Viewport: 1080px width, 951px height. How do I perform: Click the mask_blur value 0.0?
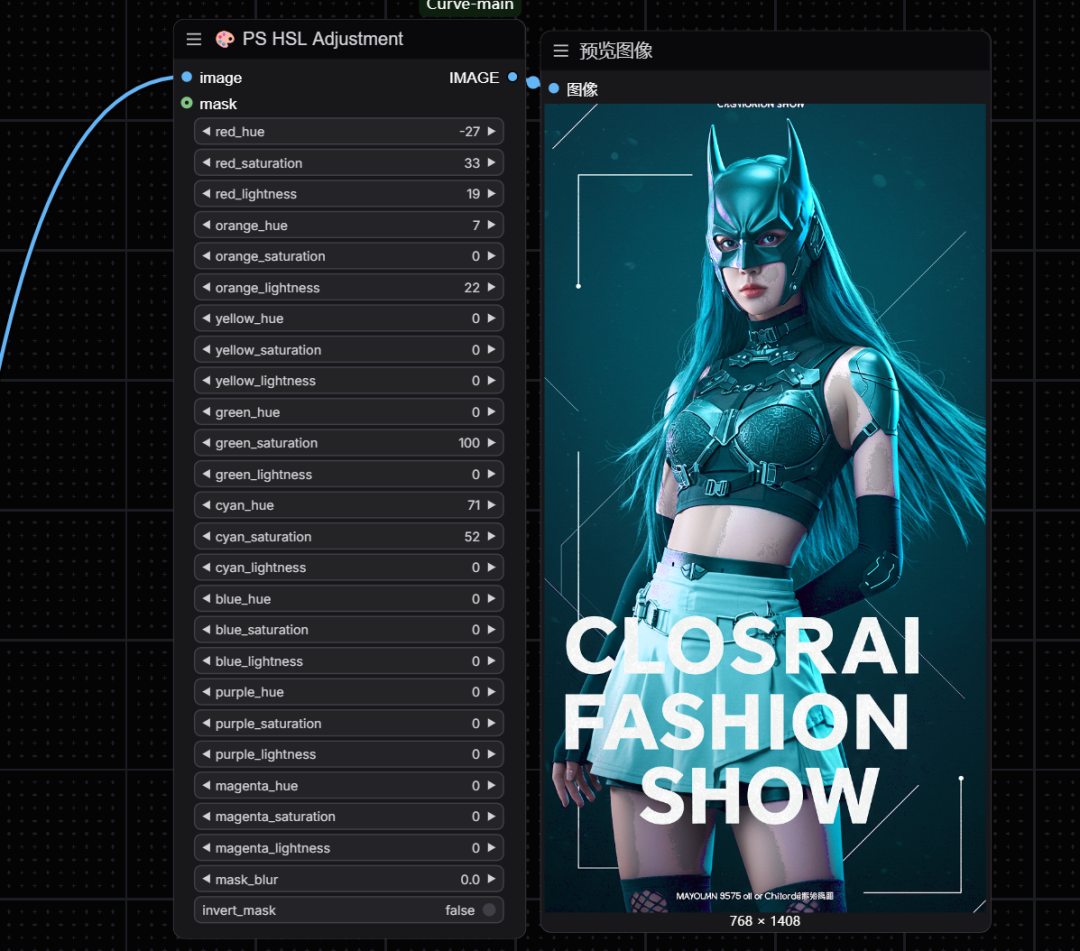pyautogui.click(x=470, y=879)
